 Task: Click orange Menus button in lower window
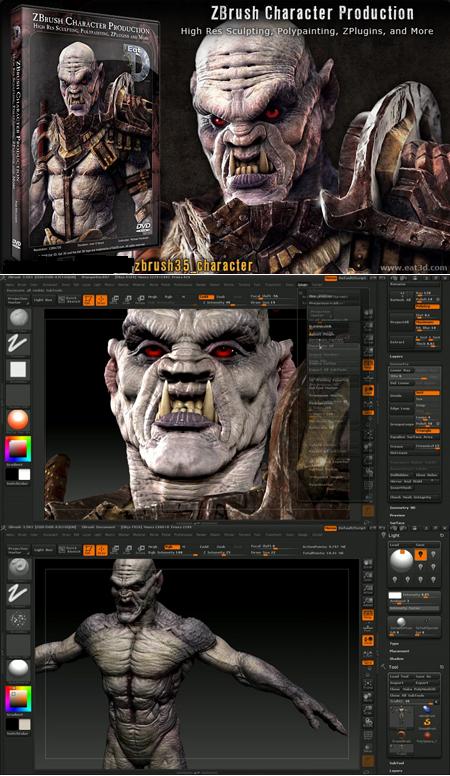click(331, 529)
